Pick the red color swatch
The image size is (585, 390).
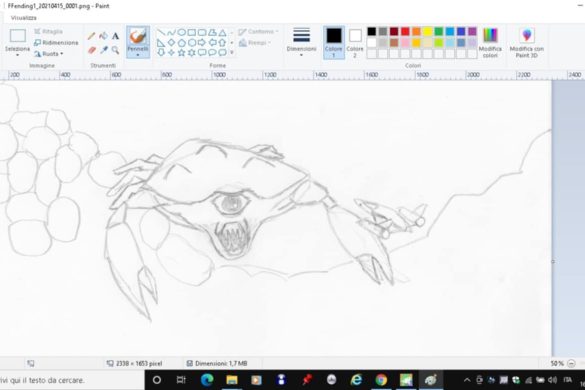coord(405,32)
